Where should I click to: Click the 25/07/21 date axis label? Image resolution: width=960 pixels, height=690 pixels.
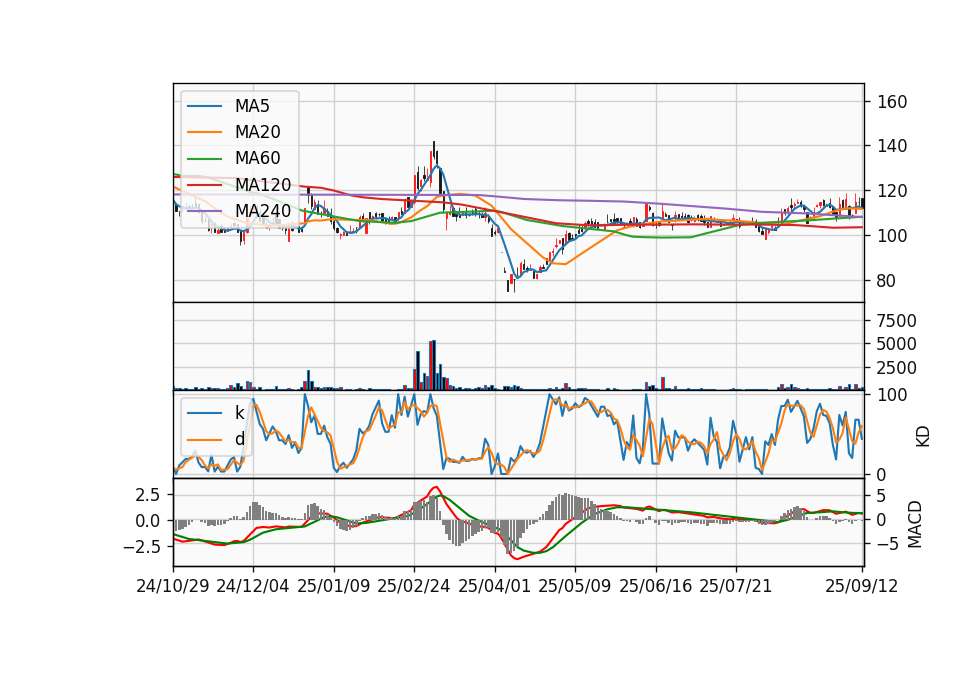(x=736, y=586)
